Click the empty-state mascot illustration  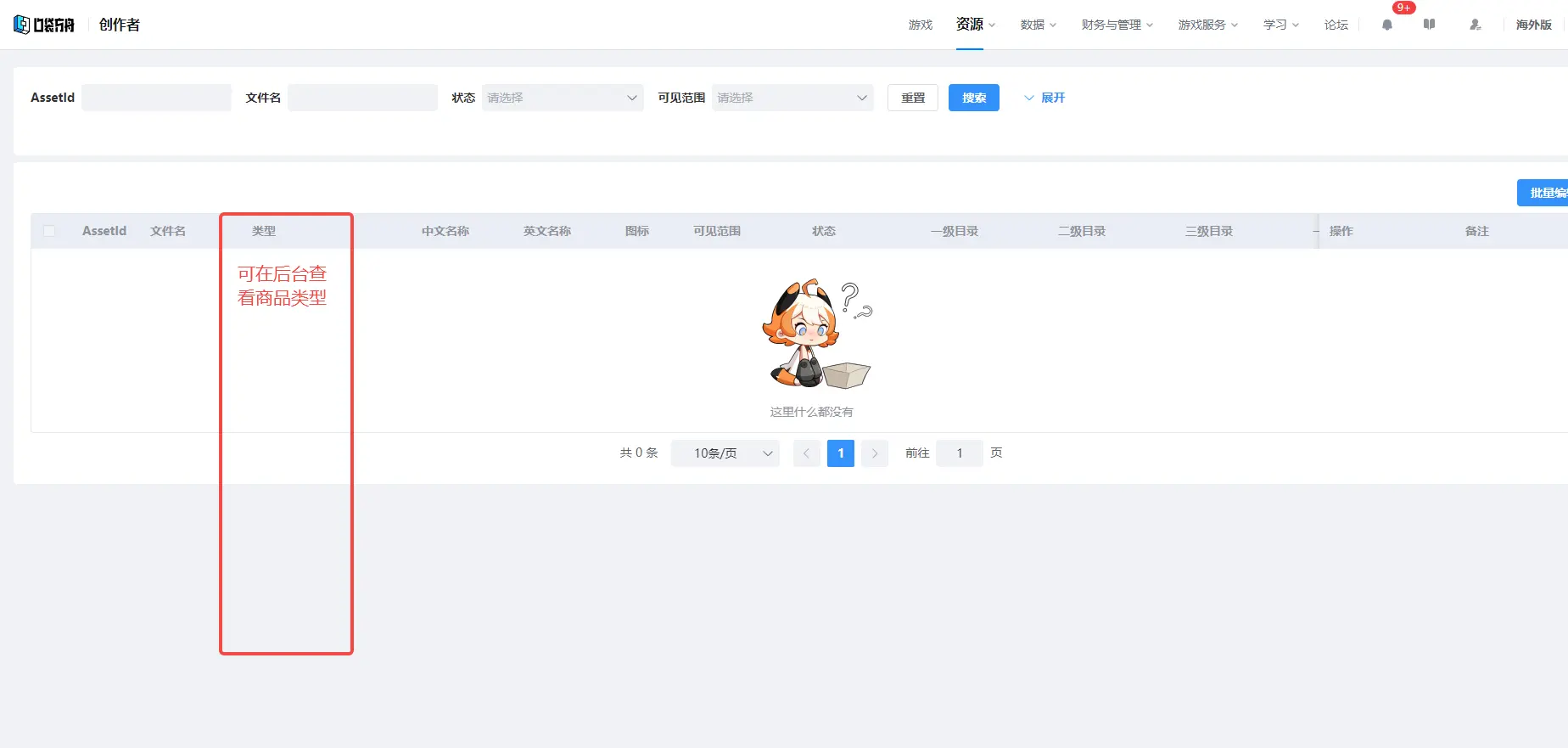point(816,334)
